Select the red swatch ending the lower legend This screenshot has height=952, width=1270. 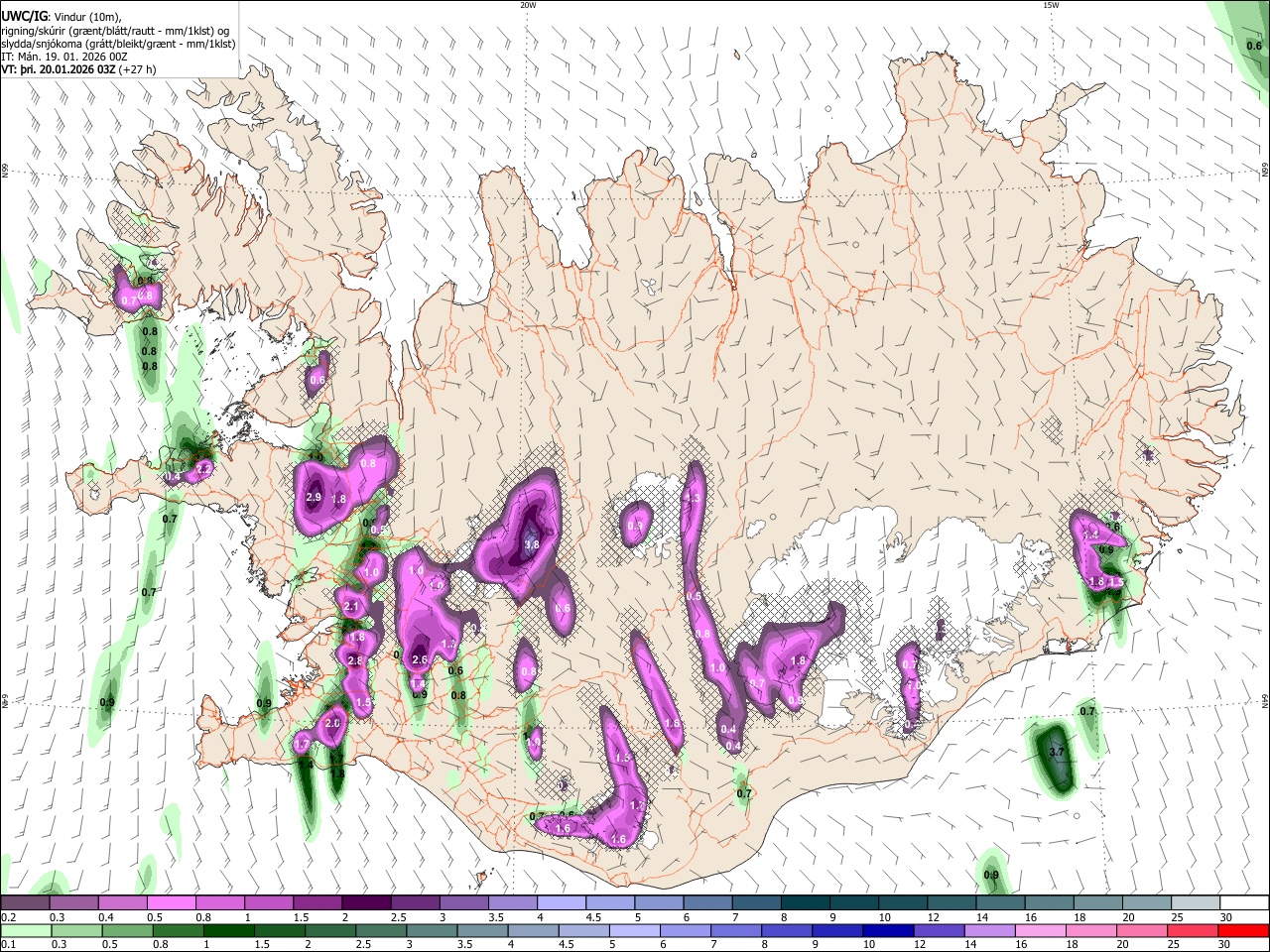1242,931
